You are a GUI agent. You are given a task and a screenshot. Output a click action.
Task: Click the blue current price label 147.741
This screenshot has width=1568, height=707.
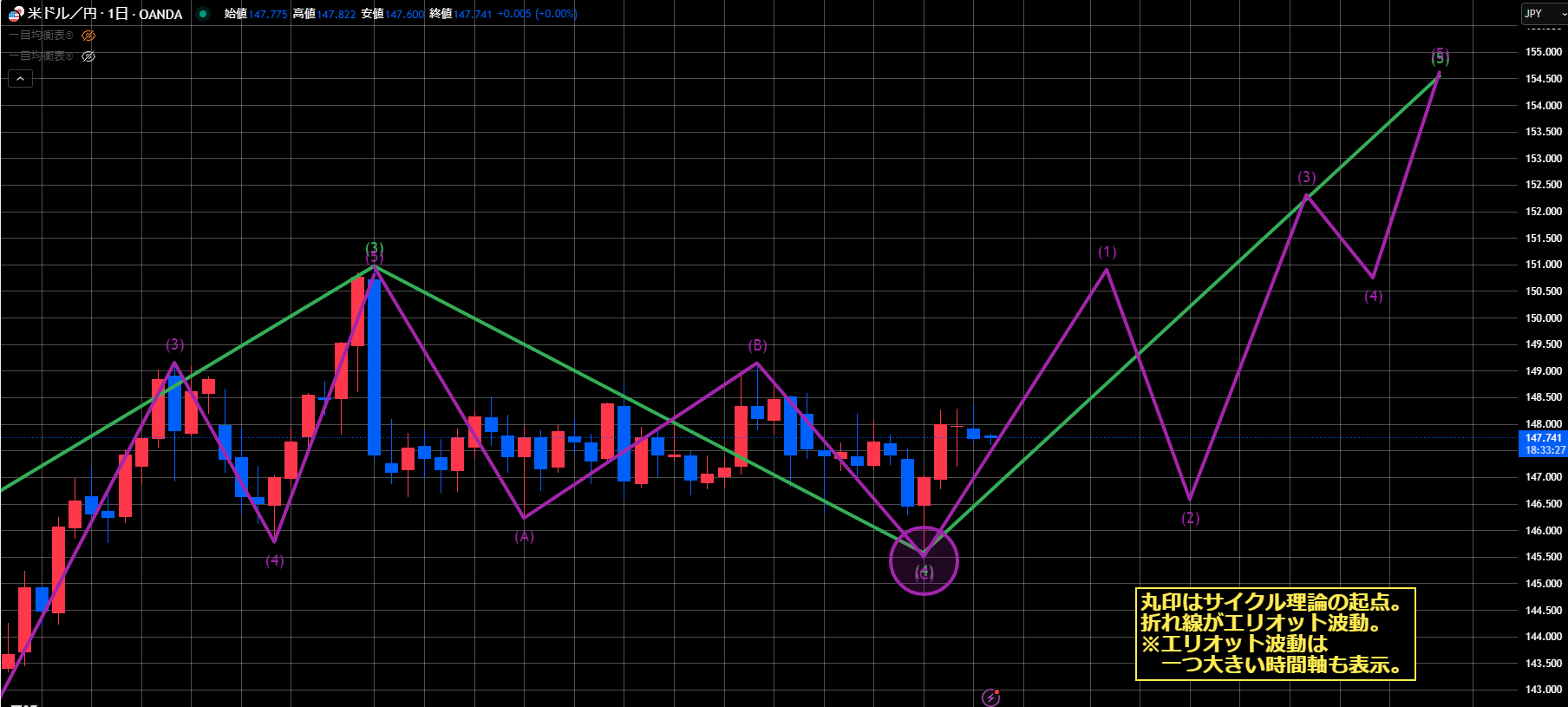tap(1544, 438)
